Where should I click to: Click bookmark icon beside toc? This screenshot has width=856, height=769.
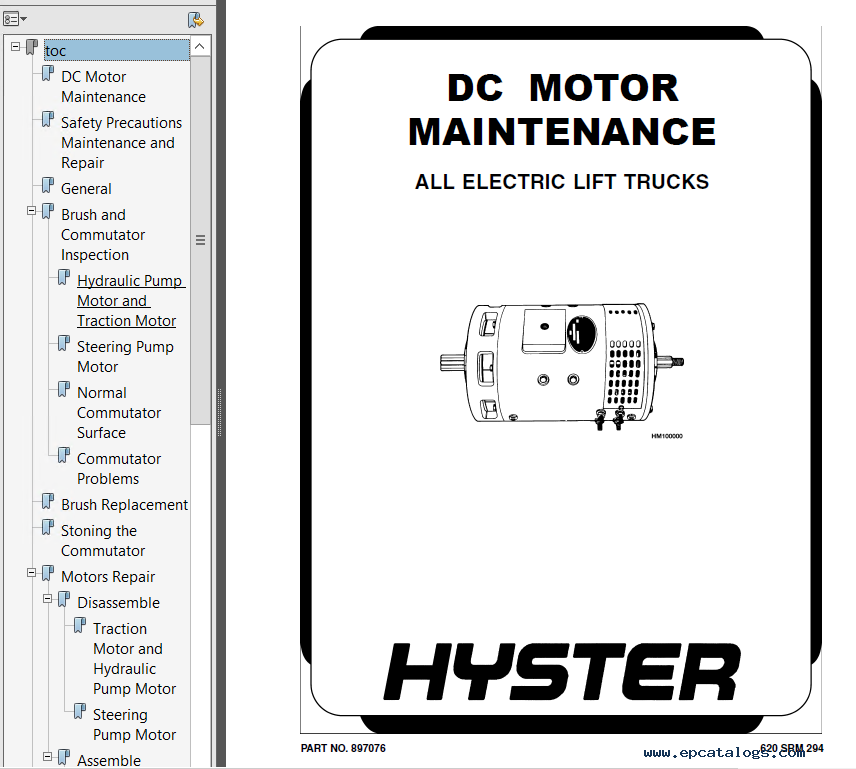pyautogui.click(x=32, y=47)
